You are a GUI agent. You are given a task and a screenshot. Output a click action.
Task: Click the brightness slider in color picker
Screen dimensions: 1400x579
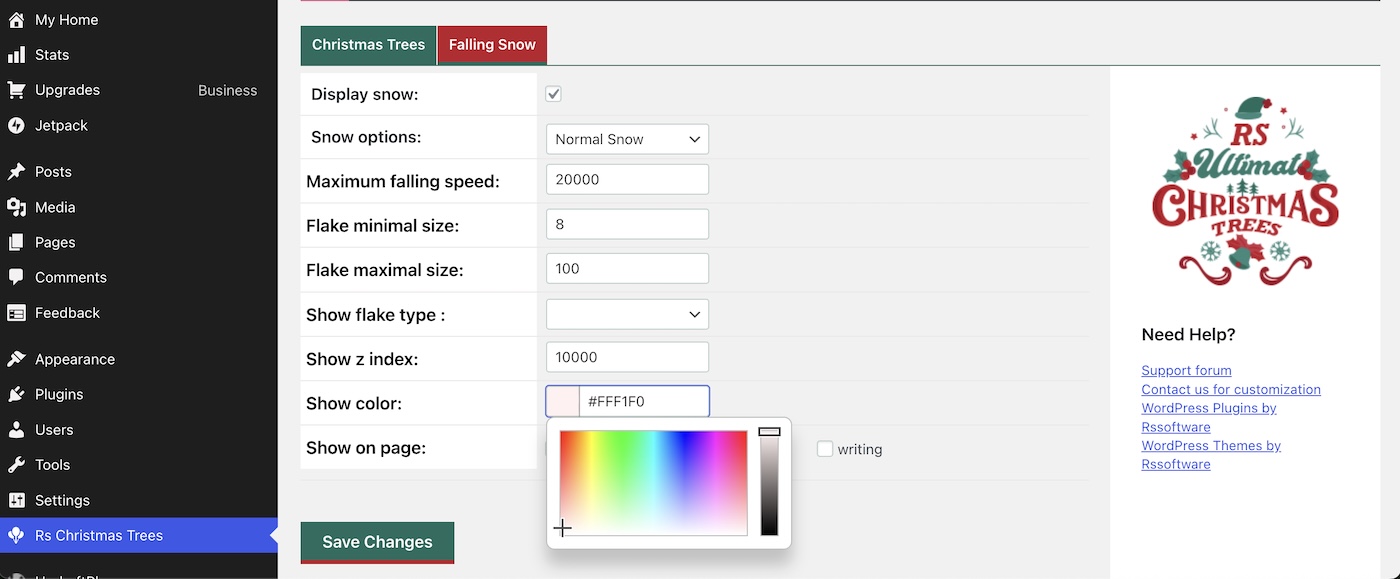tap(769, 482)
